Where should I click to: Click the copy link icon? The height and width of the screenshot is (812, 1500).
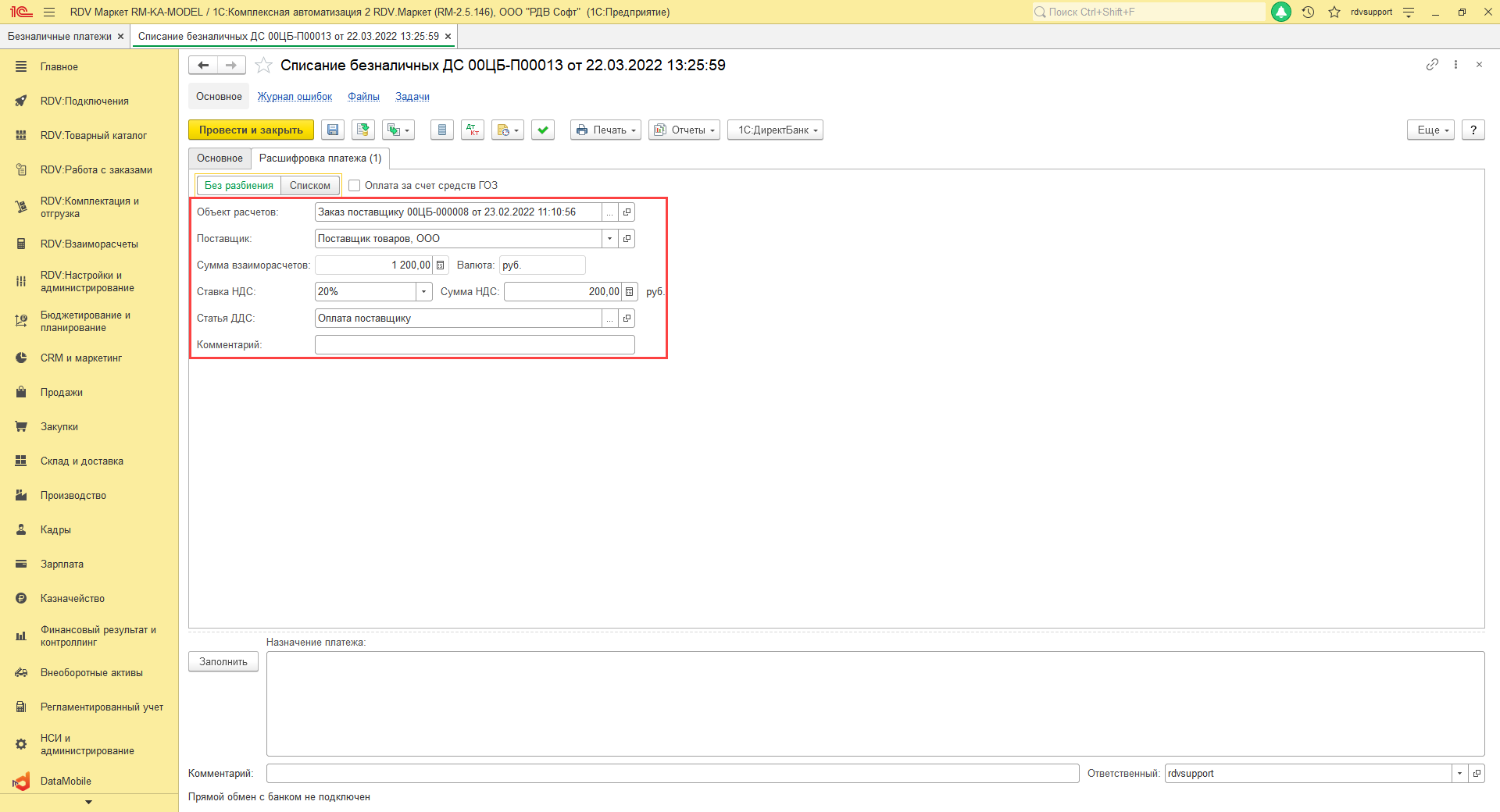tap(1432, 65)
